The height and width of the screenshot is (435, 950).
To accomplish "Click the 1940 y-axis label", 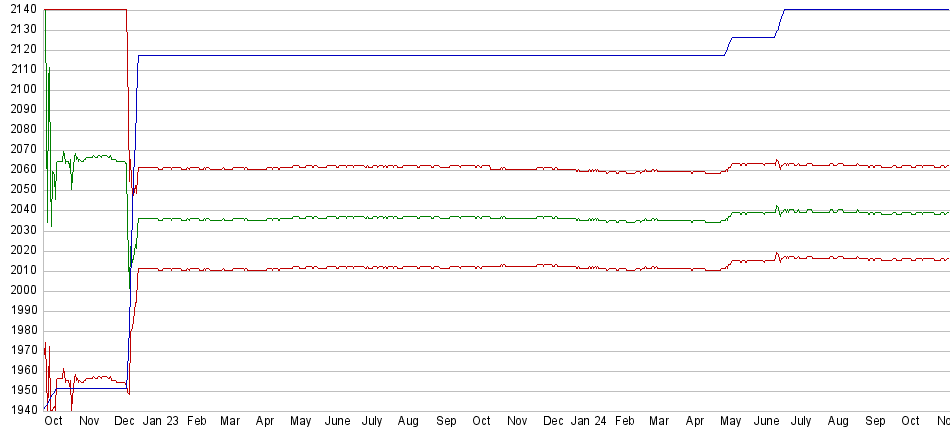I will point(20,411).
